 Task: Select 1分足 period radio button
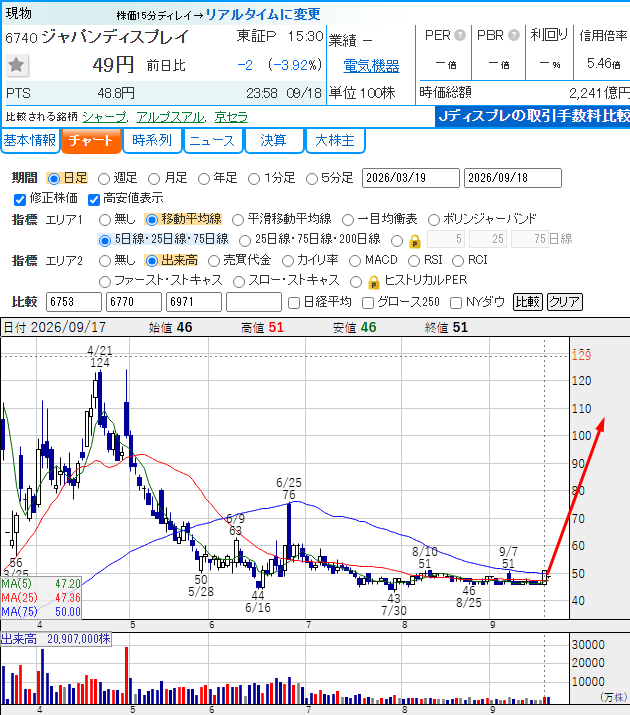click(254, 178)
